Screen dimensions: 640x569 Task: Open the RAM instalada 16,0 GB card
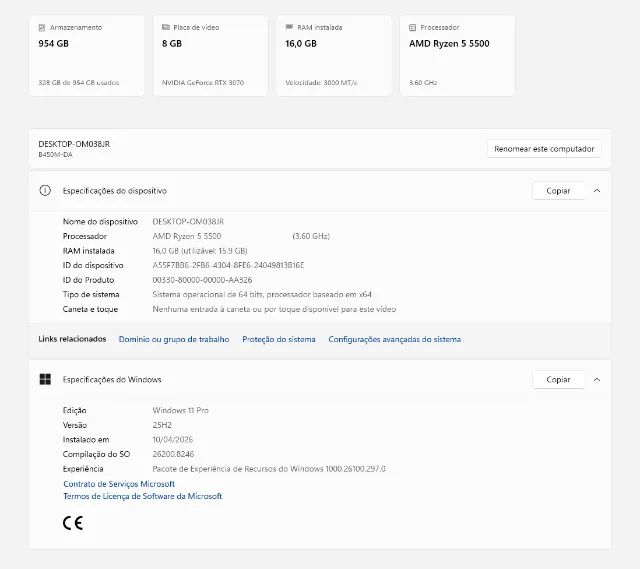pos(334,56)
